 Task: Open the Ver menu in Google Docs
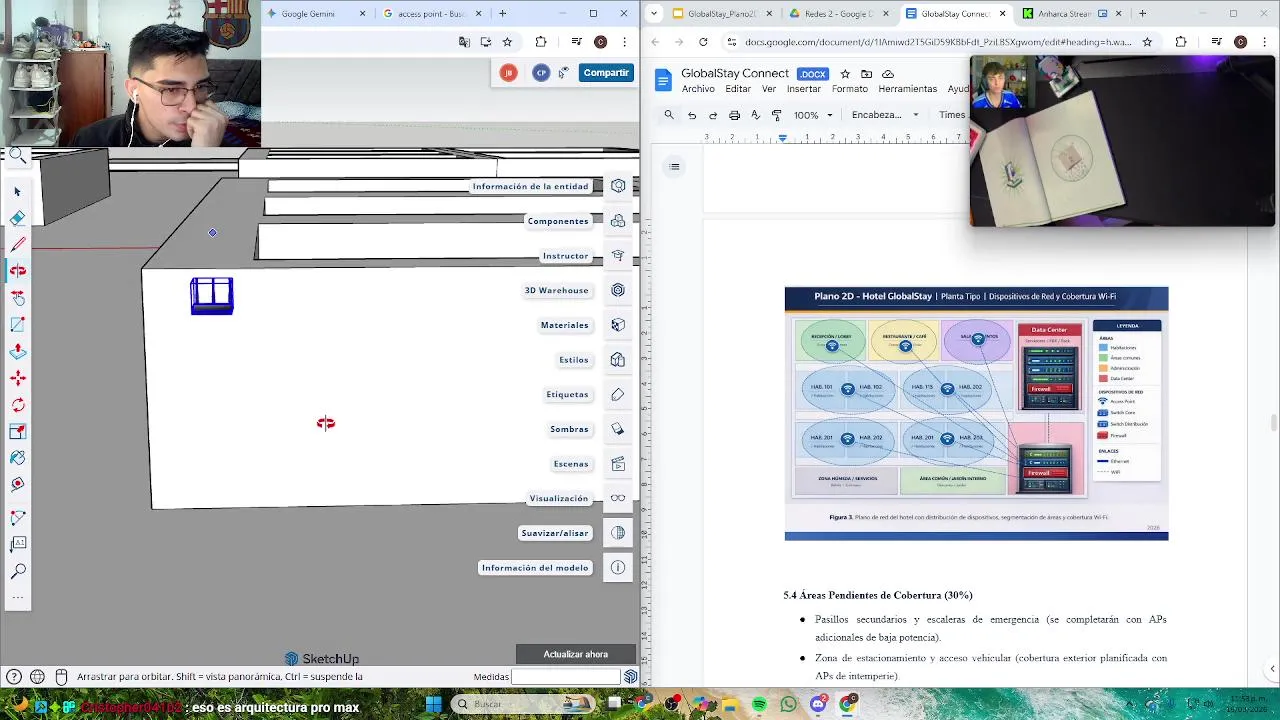(x=769, y=89)
